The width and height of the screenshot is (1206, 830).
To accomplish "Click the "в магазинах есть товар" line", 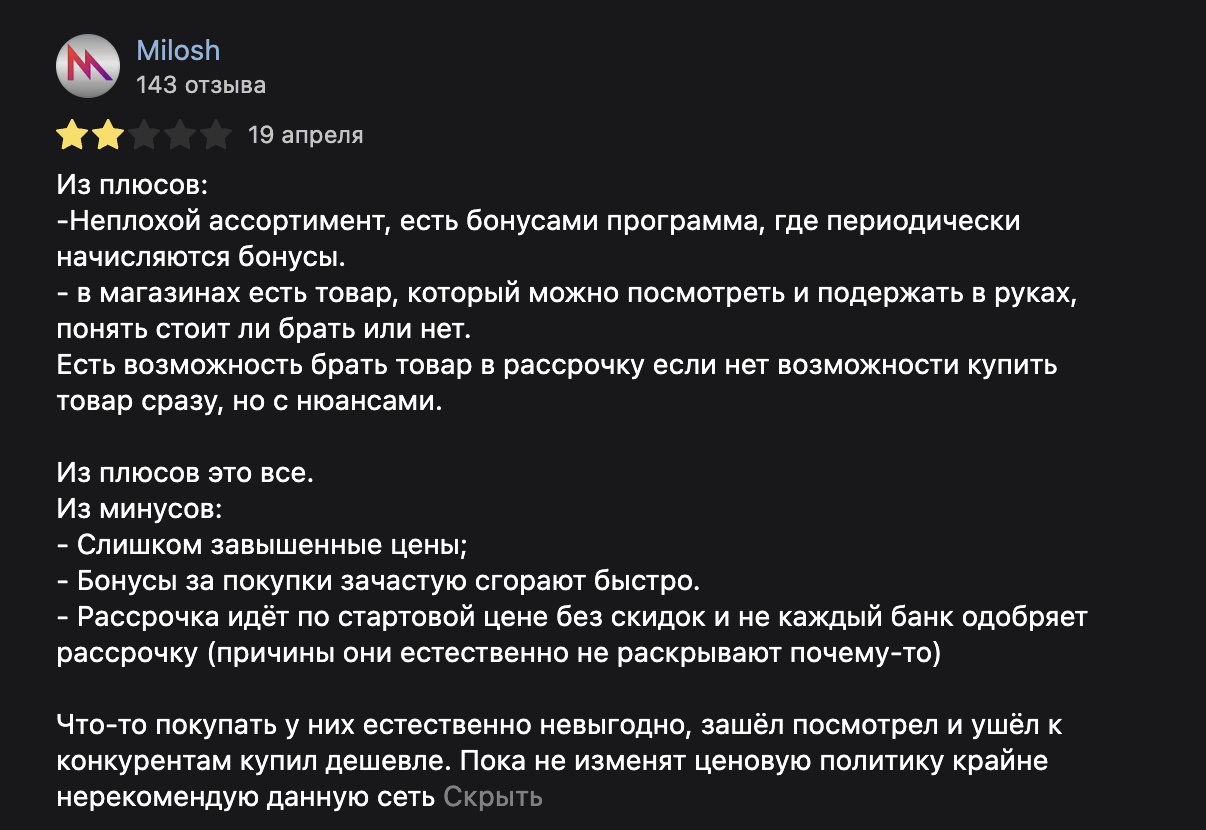I will 570,294.
